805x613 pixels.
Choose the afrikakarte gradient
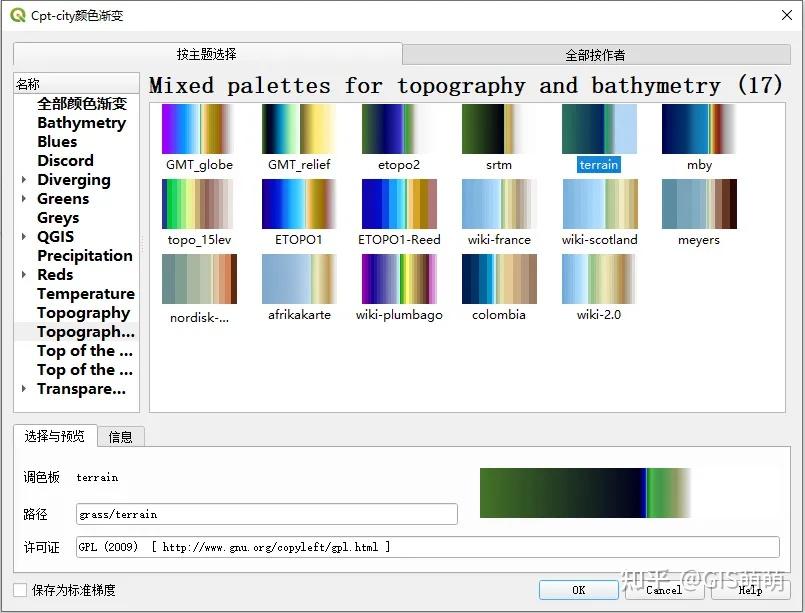pyautogui.click(x=299, y=279)
